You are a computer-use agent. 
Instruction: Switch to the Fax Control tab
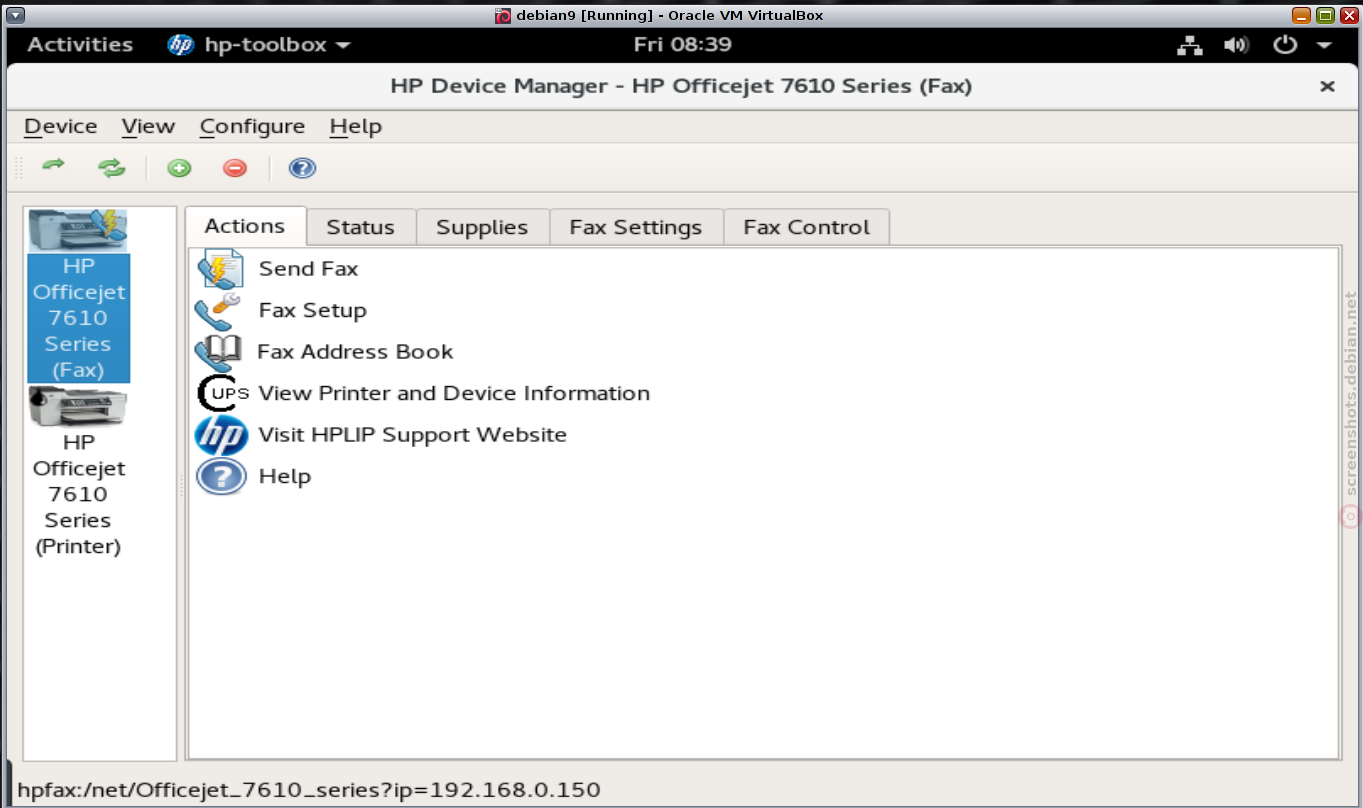[806, 227]
